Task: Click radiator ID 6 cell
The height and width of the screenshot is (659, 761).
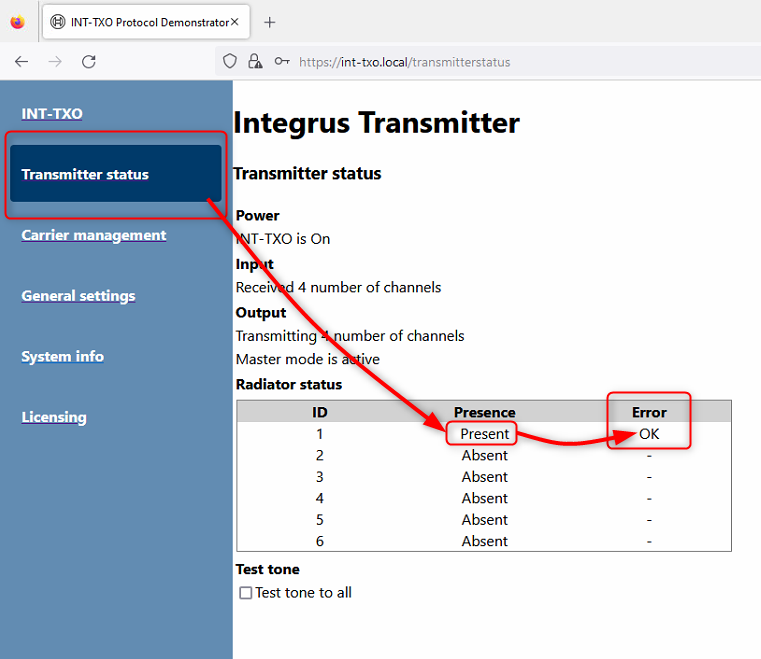Action: click(319, 541)
